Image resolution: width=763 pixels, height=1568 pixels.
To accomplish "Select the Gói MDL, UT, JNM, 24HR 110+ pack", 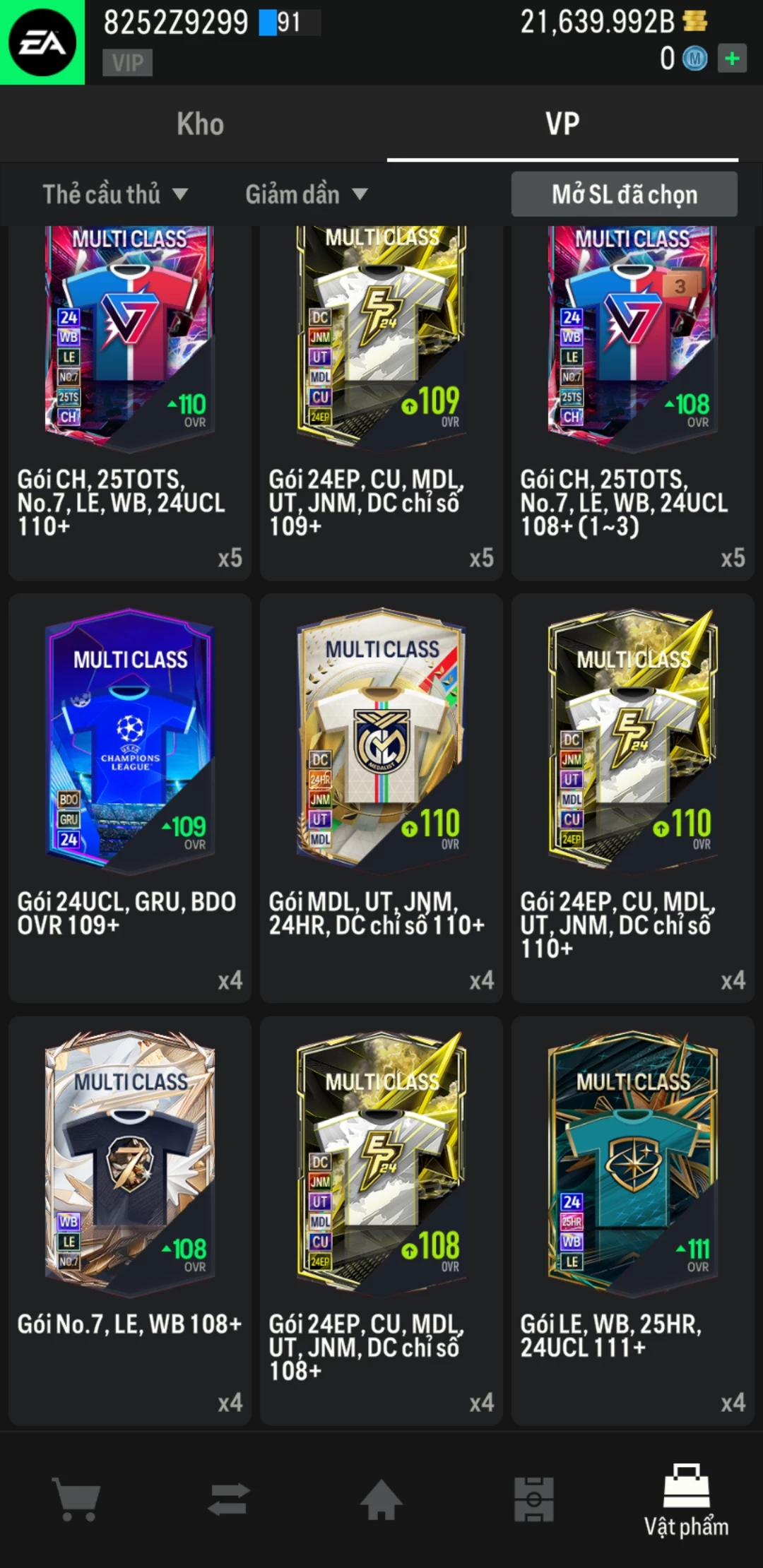I will pyautogui.click(x=381, y=798).
